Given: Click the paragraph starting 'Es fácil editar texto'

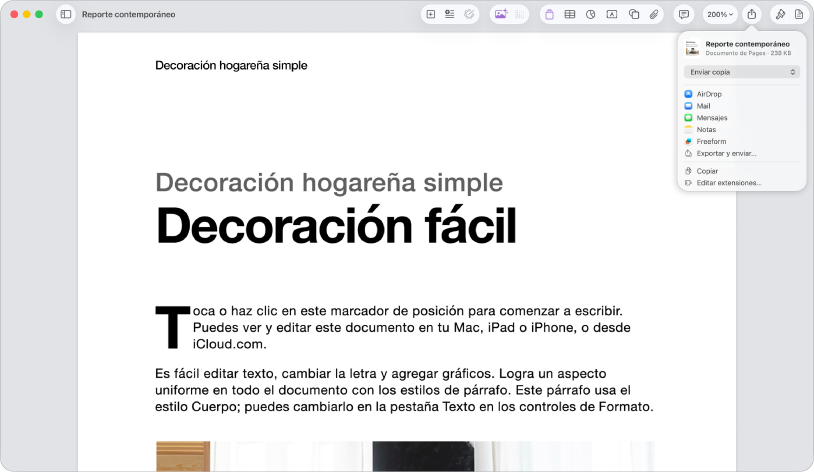Looking at the screenshot, I should coord(404,390).
